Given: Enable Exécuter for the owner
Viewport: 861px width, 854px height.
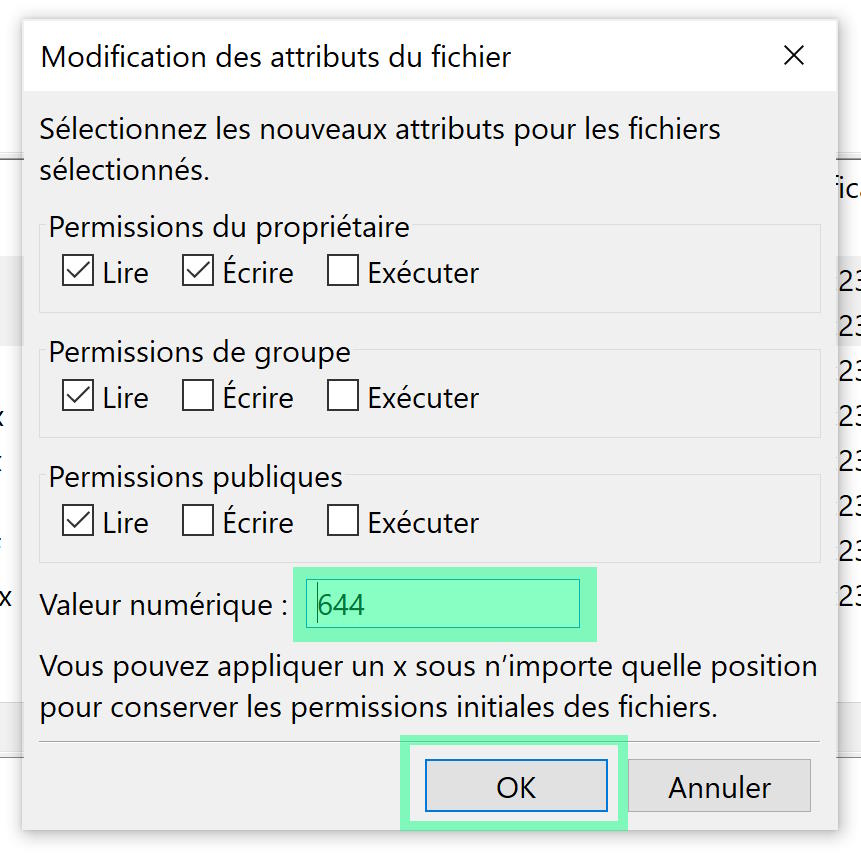Looking at the screenshot, I should click(x=342, y=272).
